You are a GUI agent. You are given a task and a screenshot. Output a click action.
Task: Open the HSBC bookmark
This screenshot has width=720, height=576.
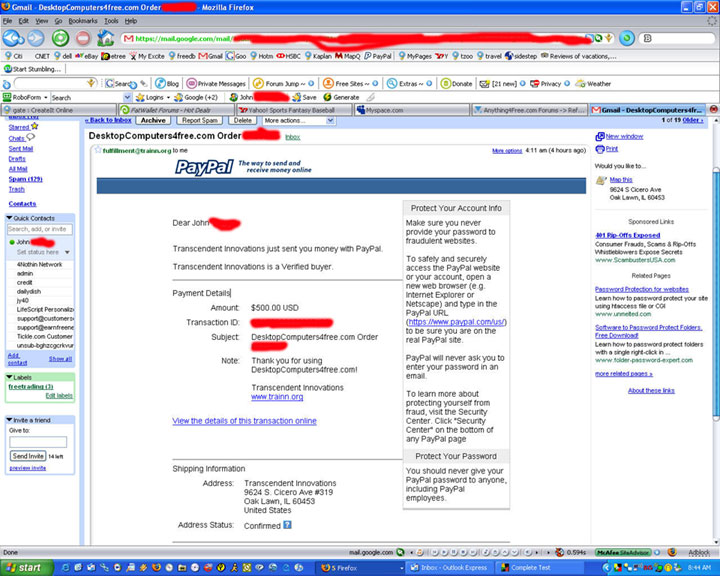(x=288, y=56)
